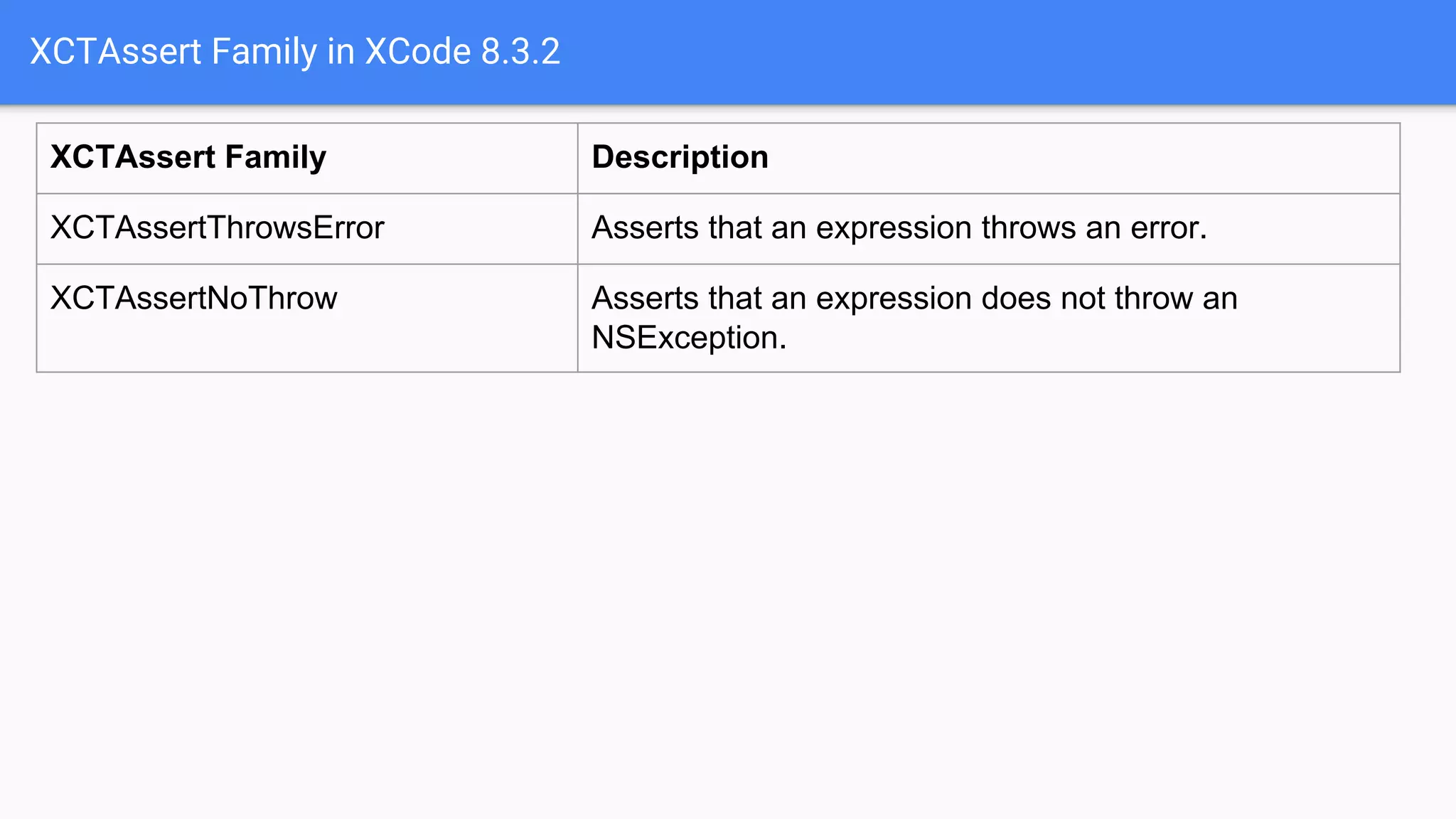The height and width of the screenshot is (819, 1456).
Task: Click the word expression in the second description
Action: tap(894, 300)
